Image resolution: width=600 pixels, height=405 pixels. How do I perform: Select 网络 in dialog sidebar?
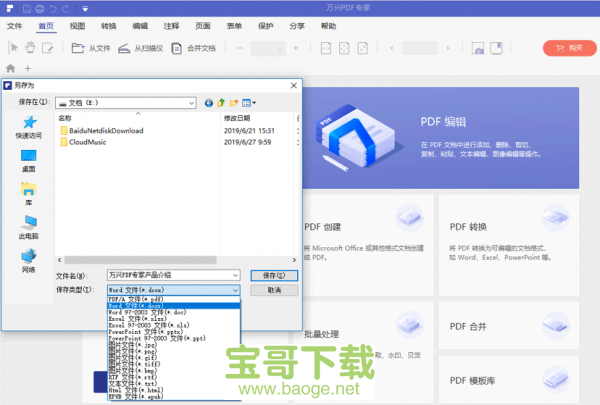click(x=29, y=261)
